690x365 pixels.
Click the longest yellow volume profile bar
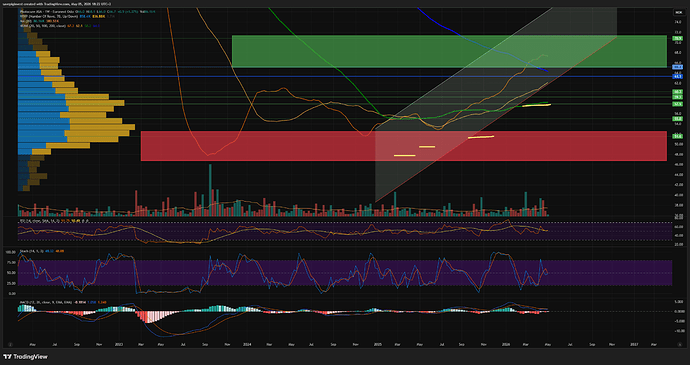[102, 127]
